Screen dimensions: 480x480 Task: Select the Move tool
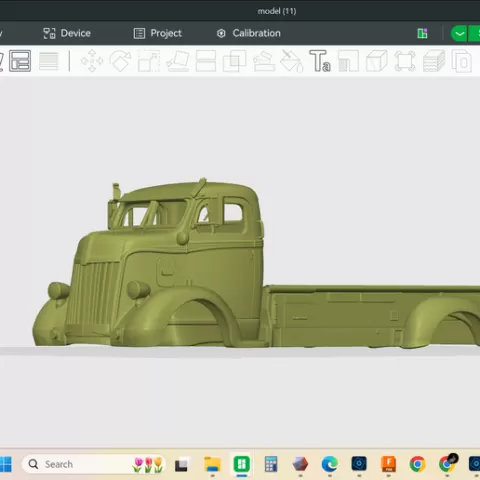point(92,61)
